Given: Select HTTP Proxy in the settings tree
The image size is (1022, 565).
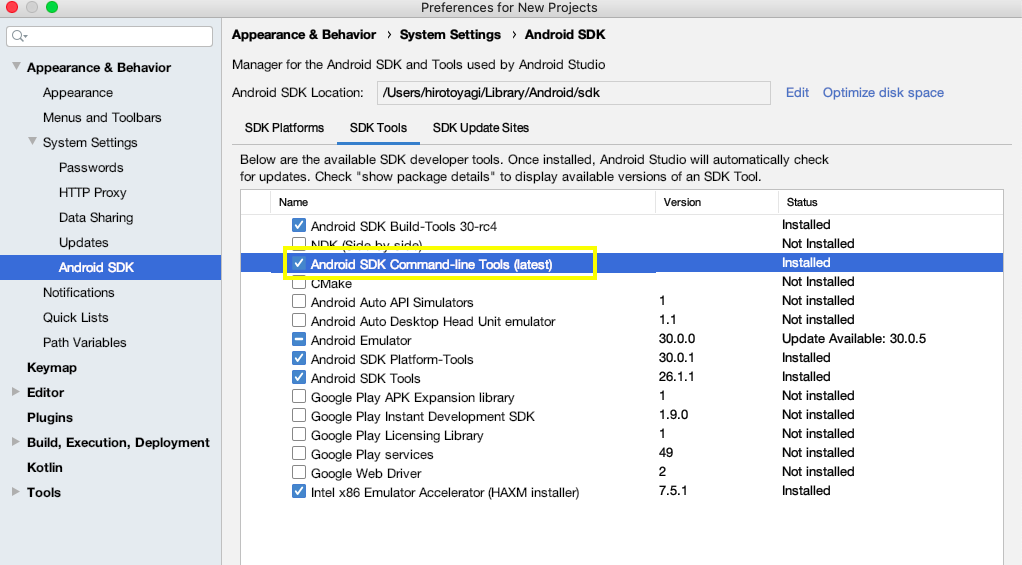Looking at the screenshot, I should 92,192.
